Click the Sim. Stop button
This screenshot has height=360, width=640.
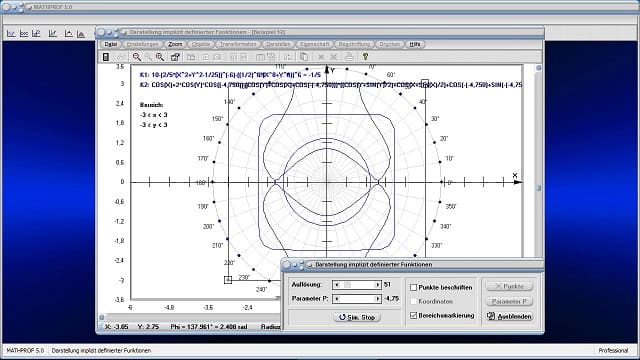[x=357, y=317]
